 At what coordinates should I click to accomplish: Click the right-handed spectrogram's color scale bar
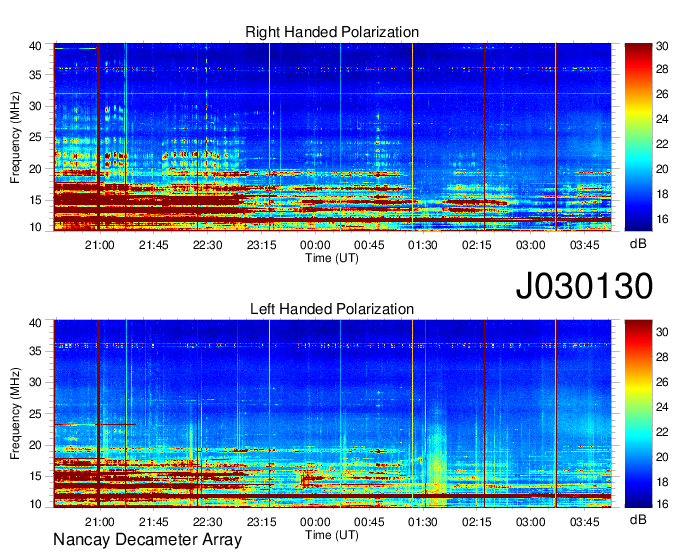[638, 137]
